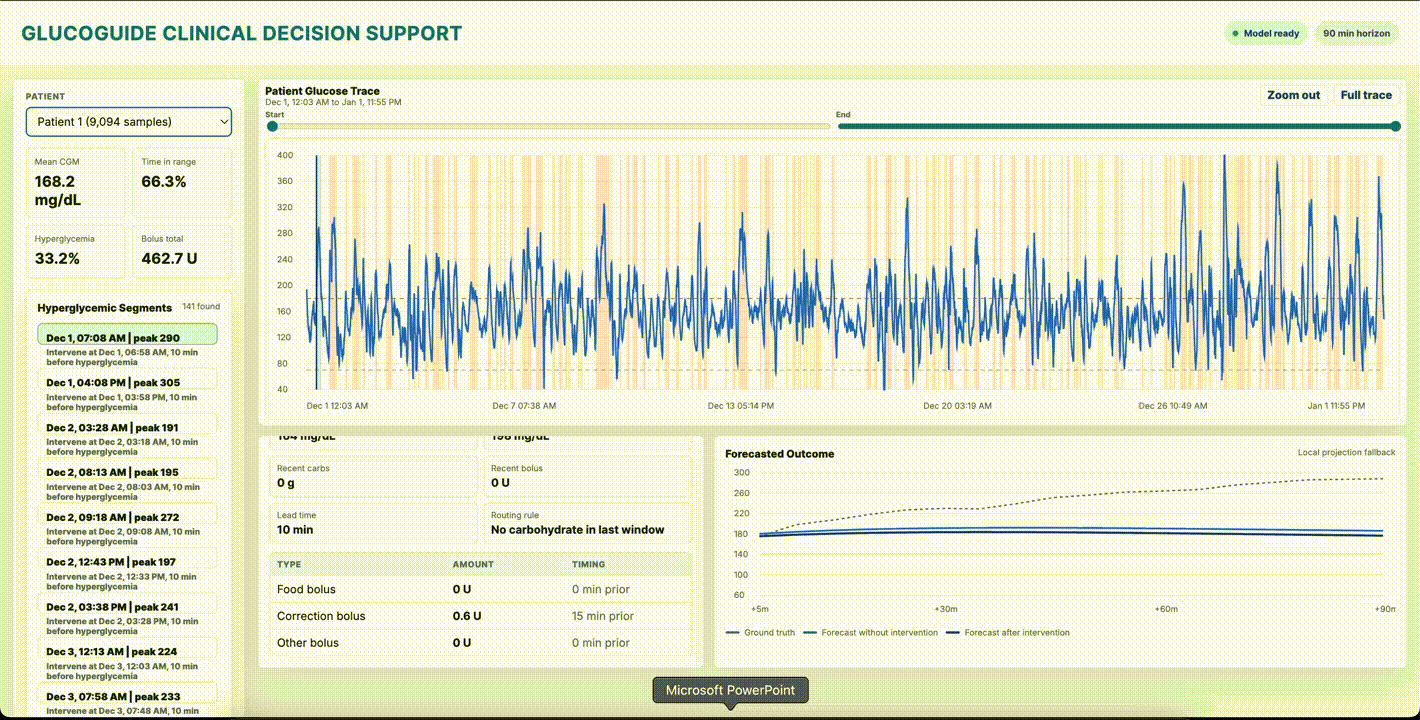The height and width of the screenshot is (720, 1420).
Task: Click the Correction bolus amount 0.6 U
Action: coord(467,616)
